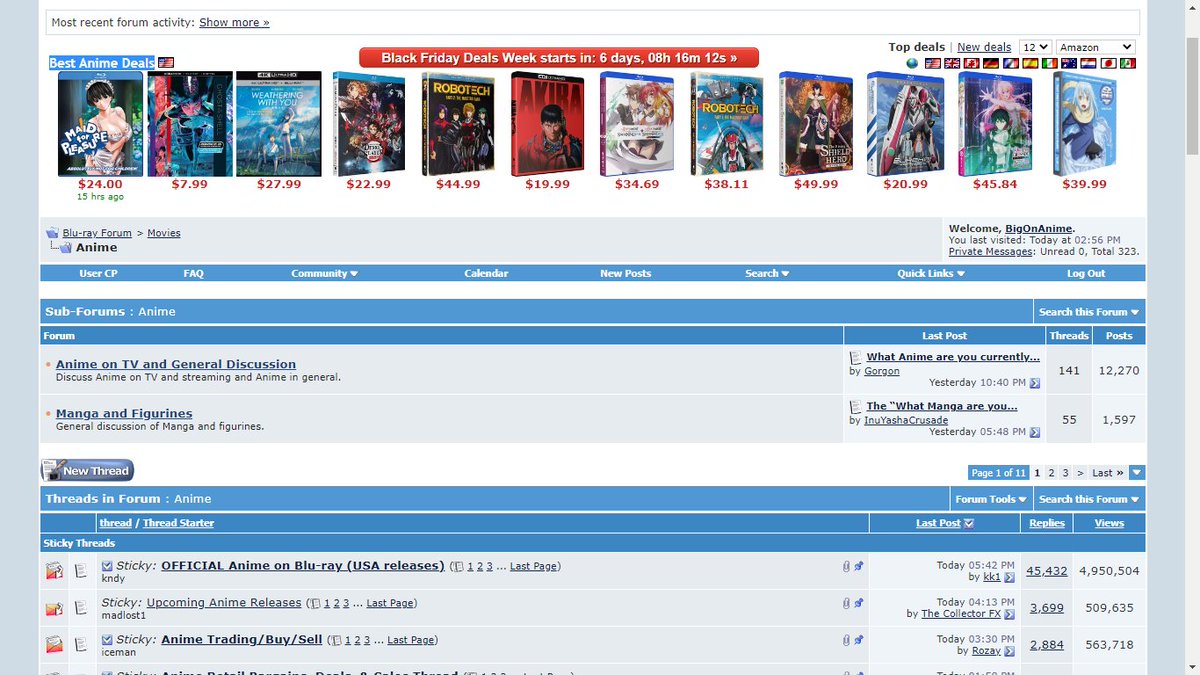Select the Australia flag in Top deals
Image resolution: width=1200 pixels, height=675 pixels.
point(1069,63)
